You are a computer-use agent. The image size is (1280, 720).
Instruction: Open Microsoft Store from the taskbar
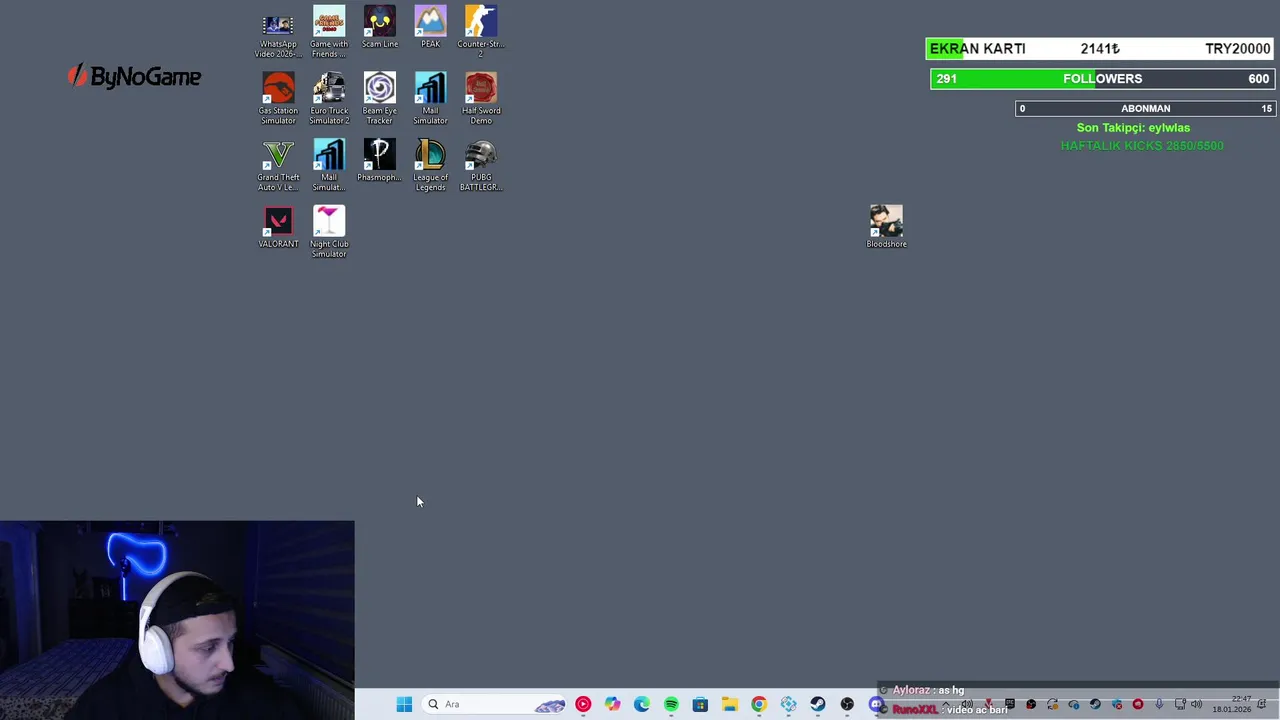tap(700, 704)
